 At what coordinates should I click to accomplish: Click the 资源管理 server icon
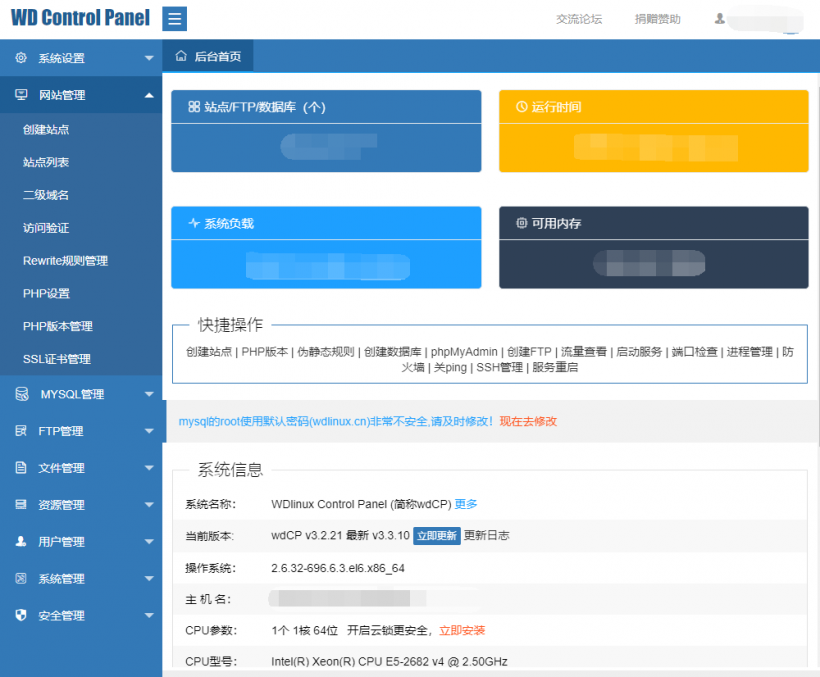click(21, 504)
